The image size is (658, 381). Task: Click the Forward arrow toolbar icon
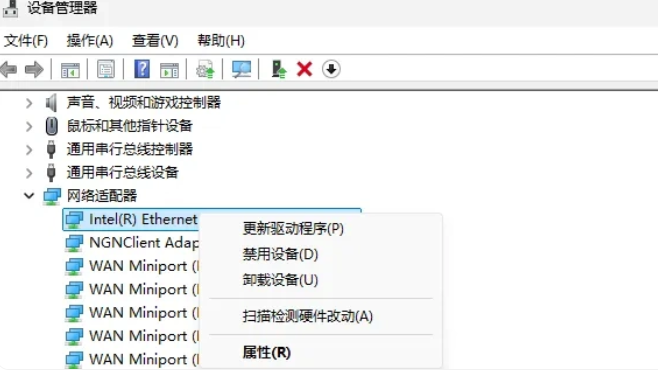click(x=34, y=69)
